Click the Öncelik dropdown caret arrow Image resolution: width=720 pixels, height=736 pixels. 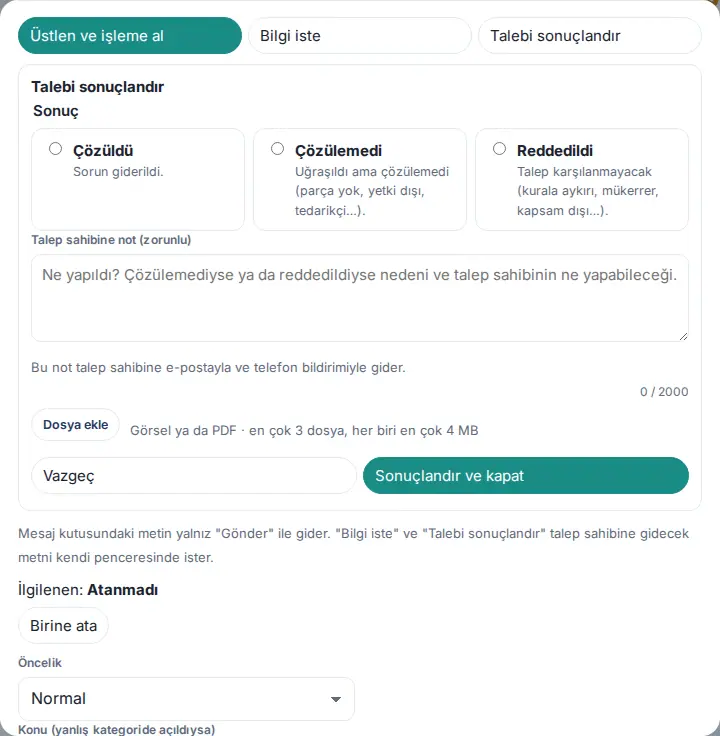336,699
